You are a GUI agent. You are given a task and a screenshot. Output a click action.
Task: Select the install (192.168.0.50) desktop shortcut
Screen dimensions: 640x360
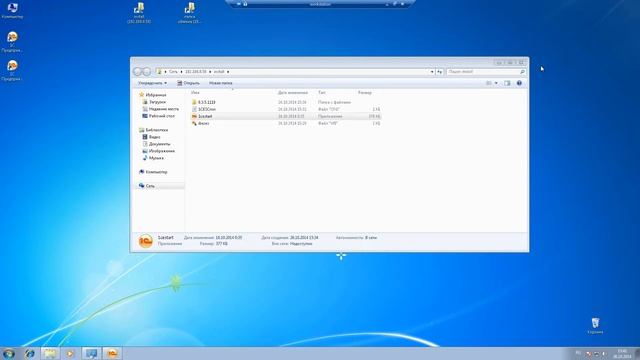tap(139, 13)
